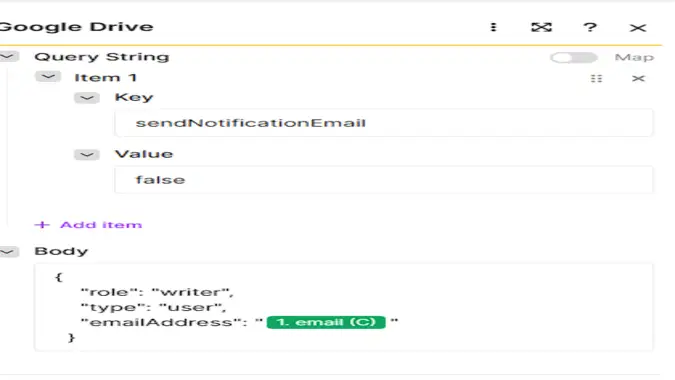Click the plus icon beside Add item
675x380 pixels.
[42, 225]
